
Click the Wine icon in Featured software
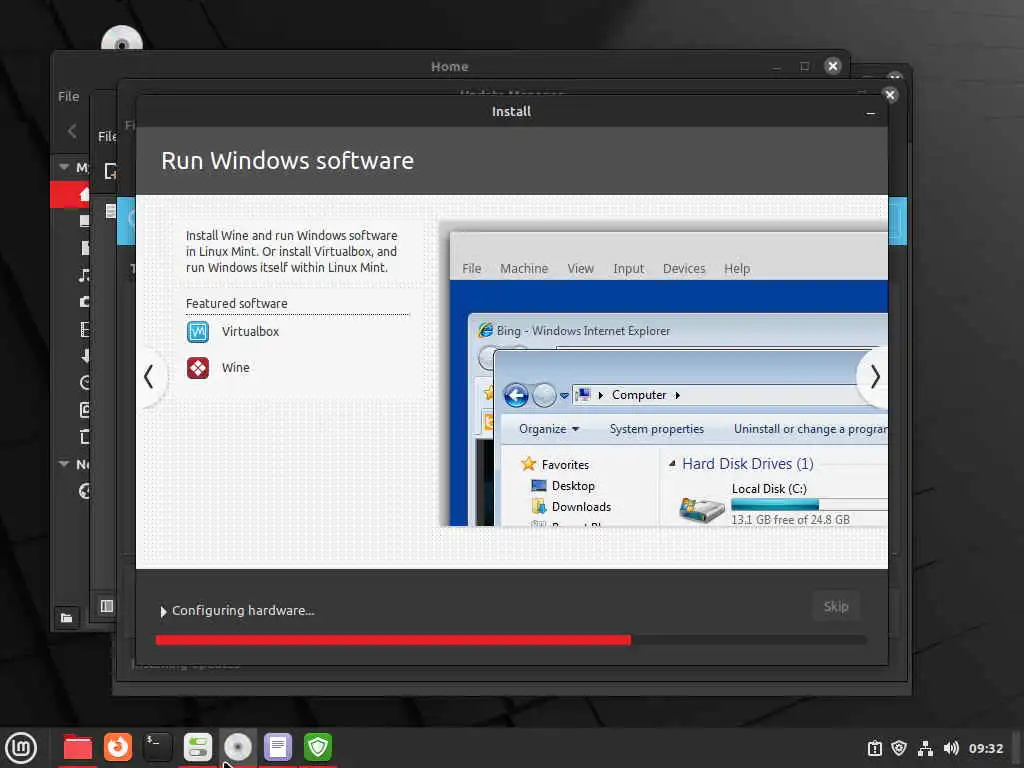click(x=198, y=368)
